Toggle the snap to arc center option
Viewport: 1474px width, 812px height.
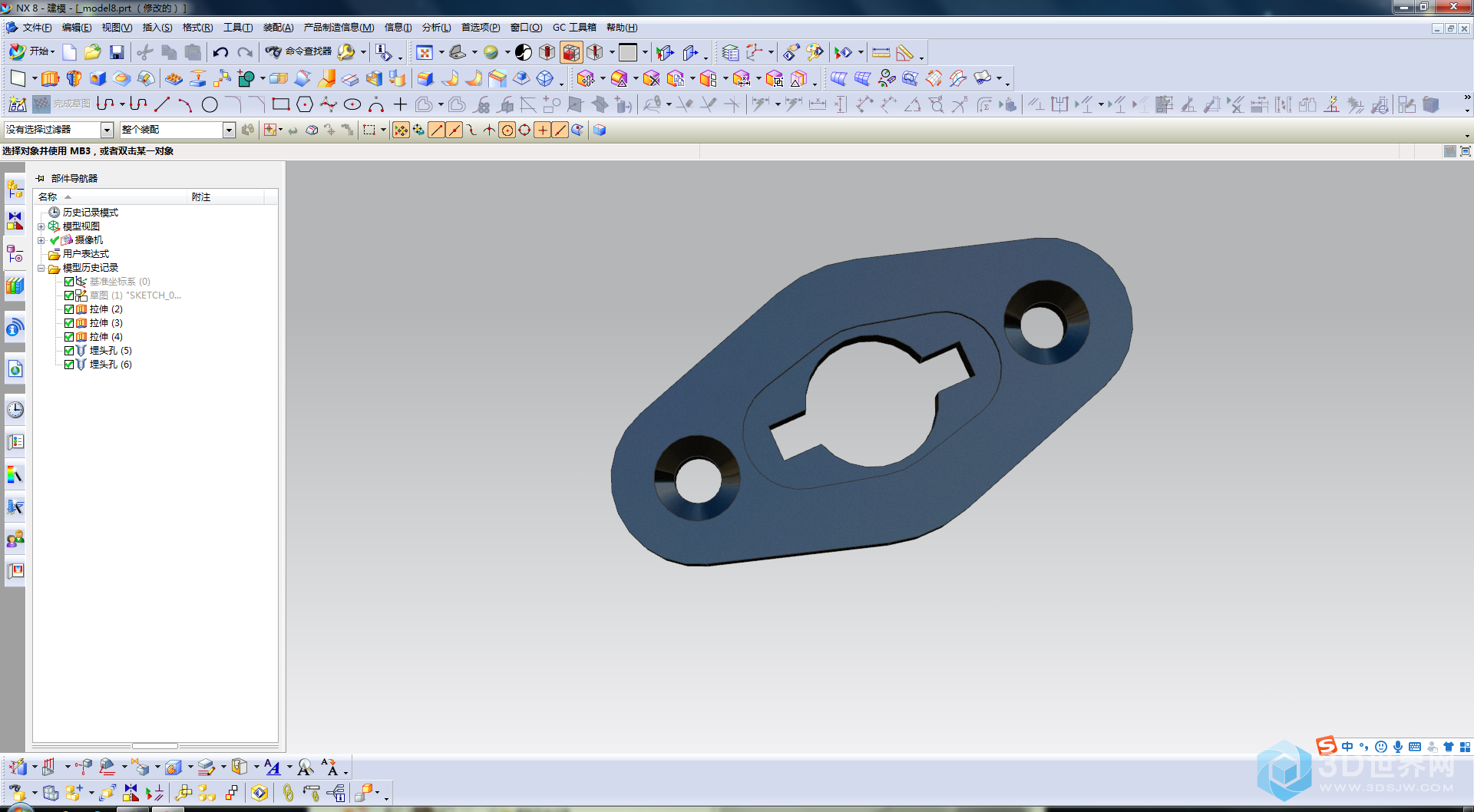point(507,130)
